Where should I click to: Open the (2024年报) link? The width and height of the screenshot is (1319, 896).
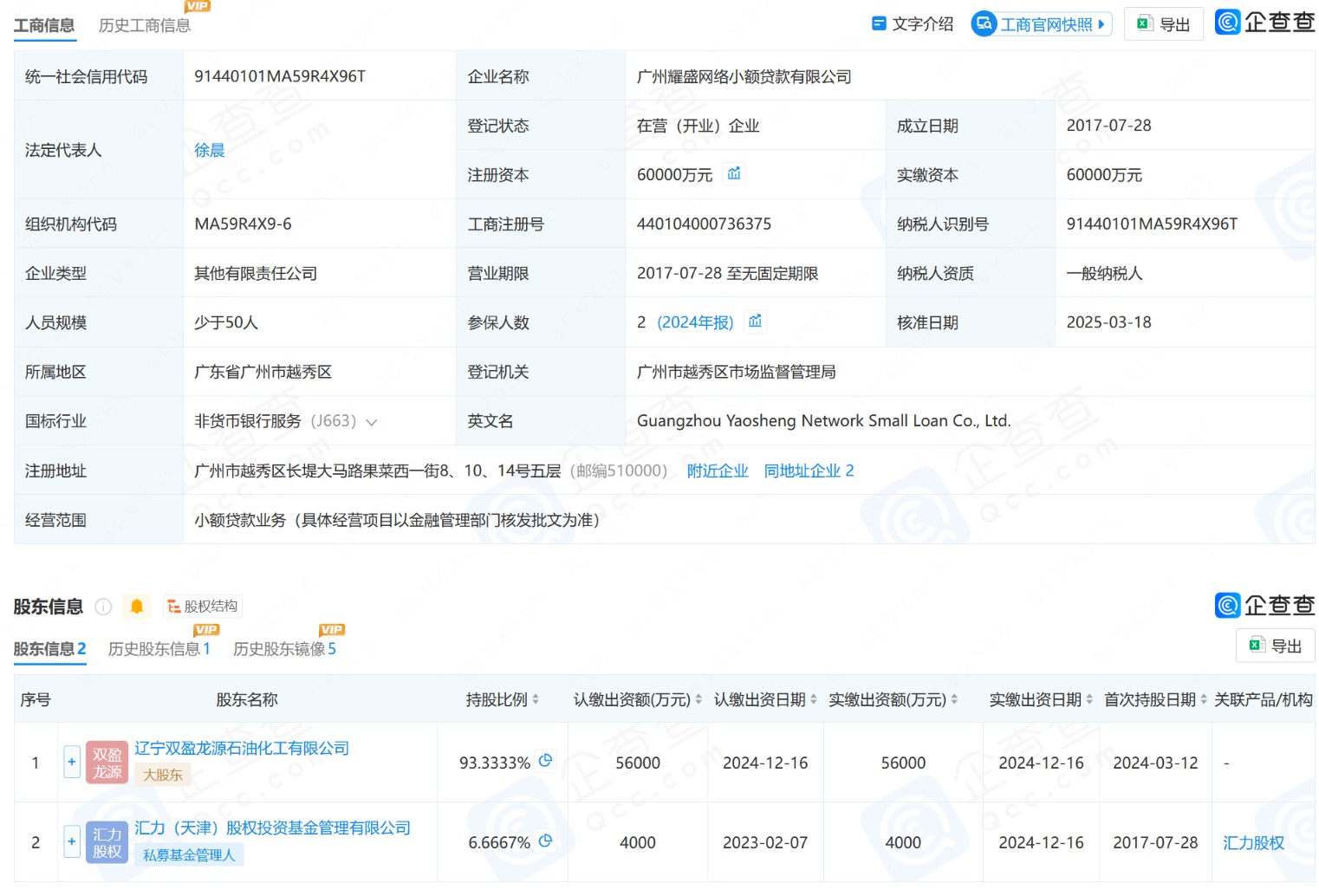(x=695, y=322)
